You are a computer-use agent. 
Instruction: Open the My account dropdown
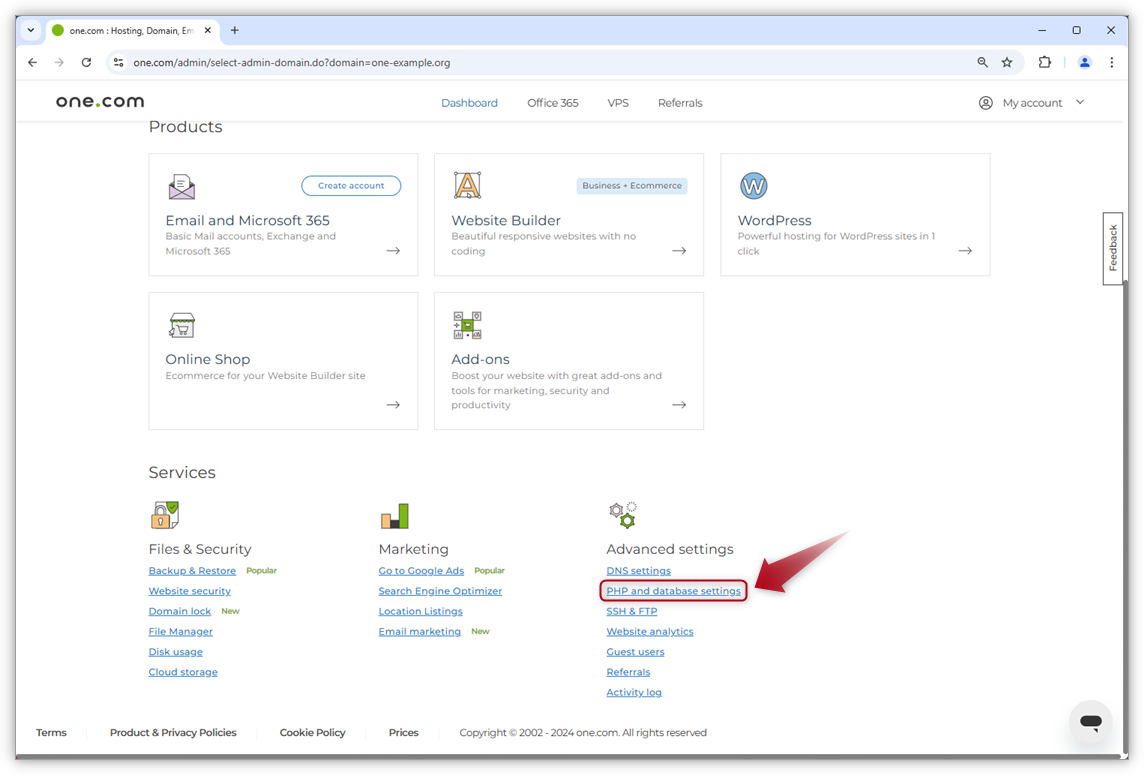point(1032,102)
